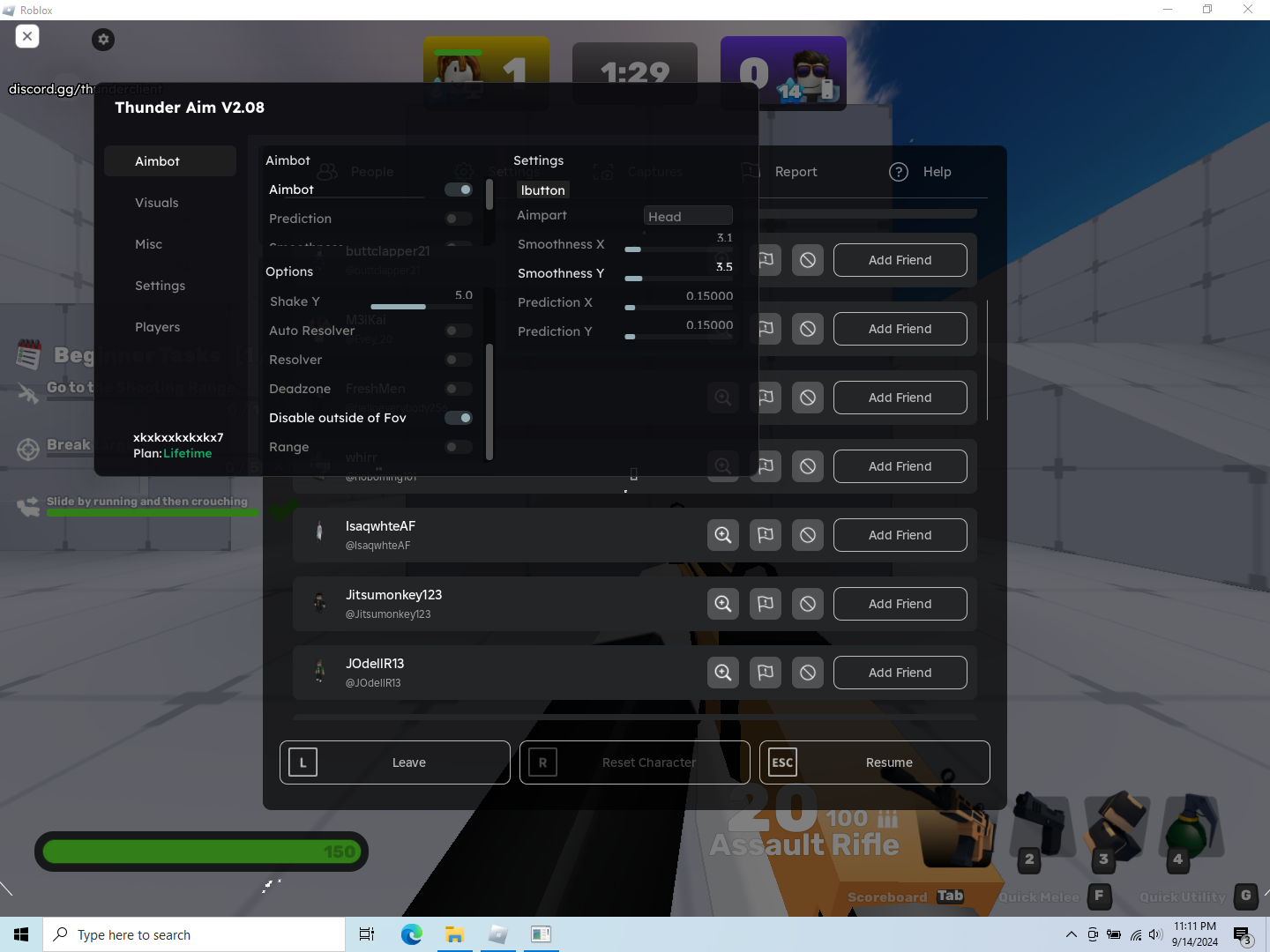This screenshot has height=952, width=1270.
Task: Block JOdellR13 using the block icon
Action: (808, 673)
